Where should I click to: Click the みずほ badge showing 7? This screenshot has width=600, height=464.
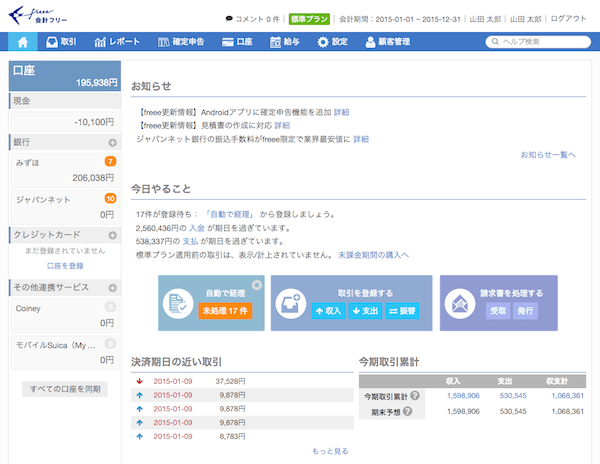(110, 161)
